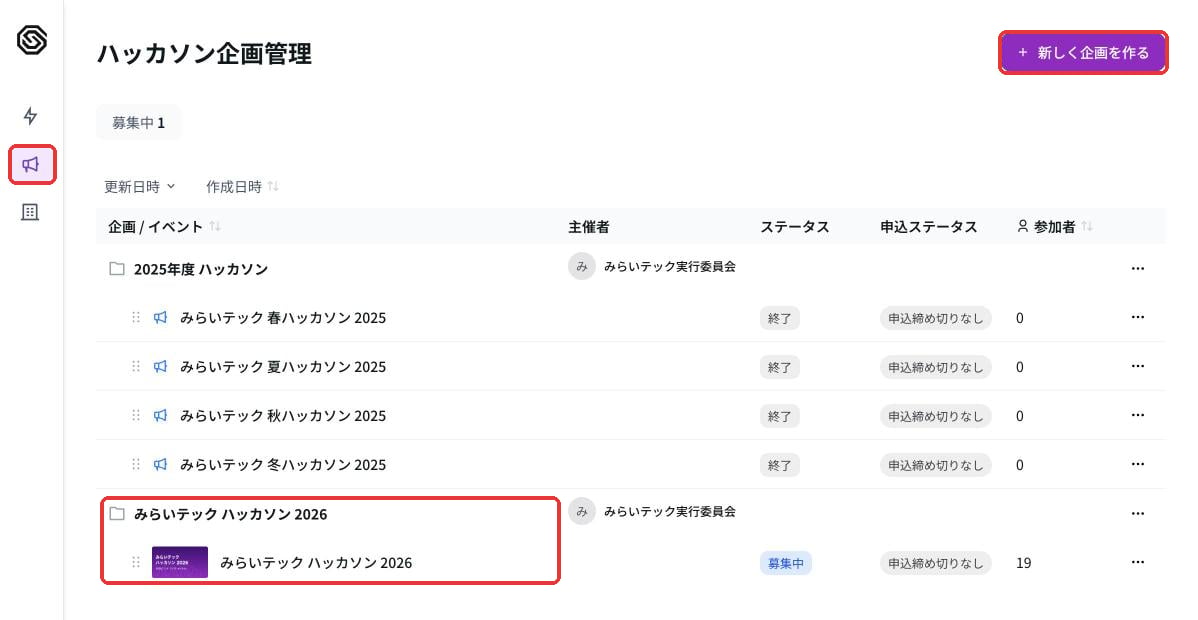This screenshot has width=1198, height=620.
Task: Open the 更新日時 sort dropdown
Action: click(140, 187)
